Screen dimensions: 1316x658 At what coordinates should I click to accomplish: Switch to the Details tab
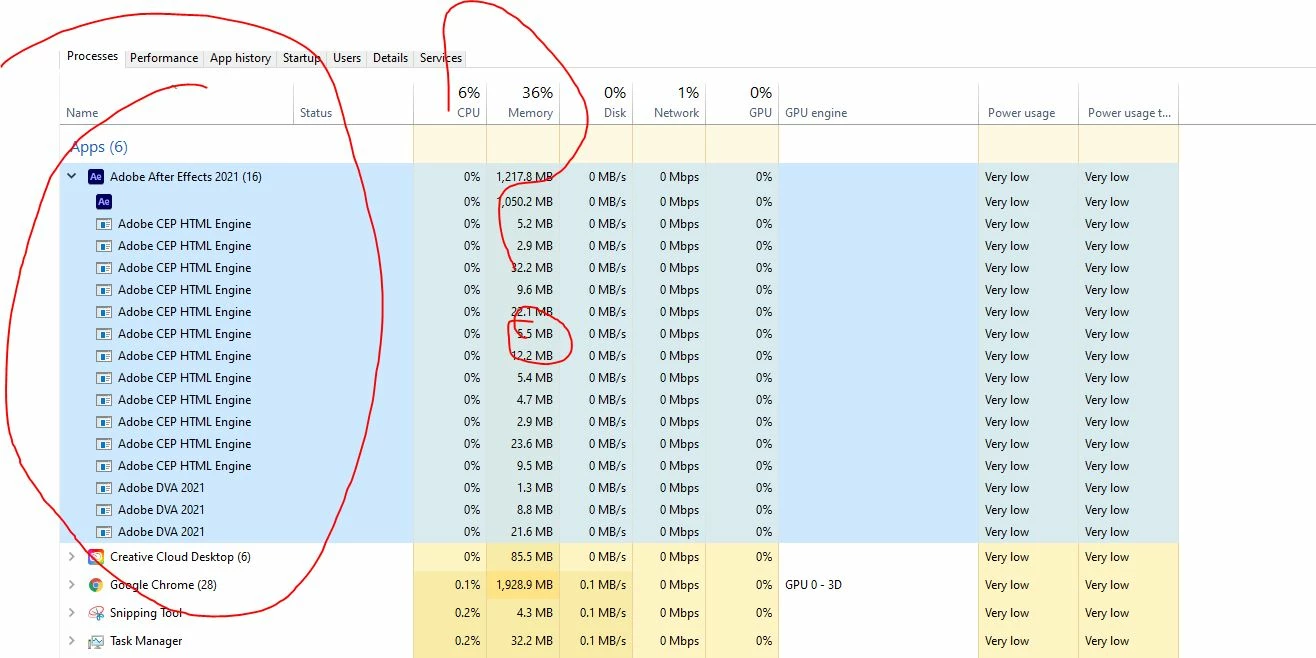click(390, 58)
